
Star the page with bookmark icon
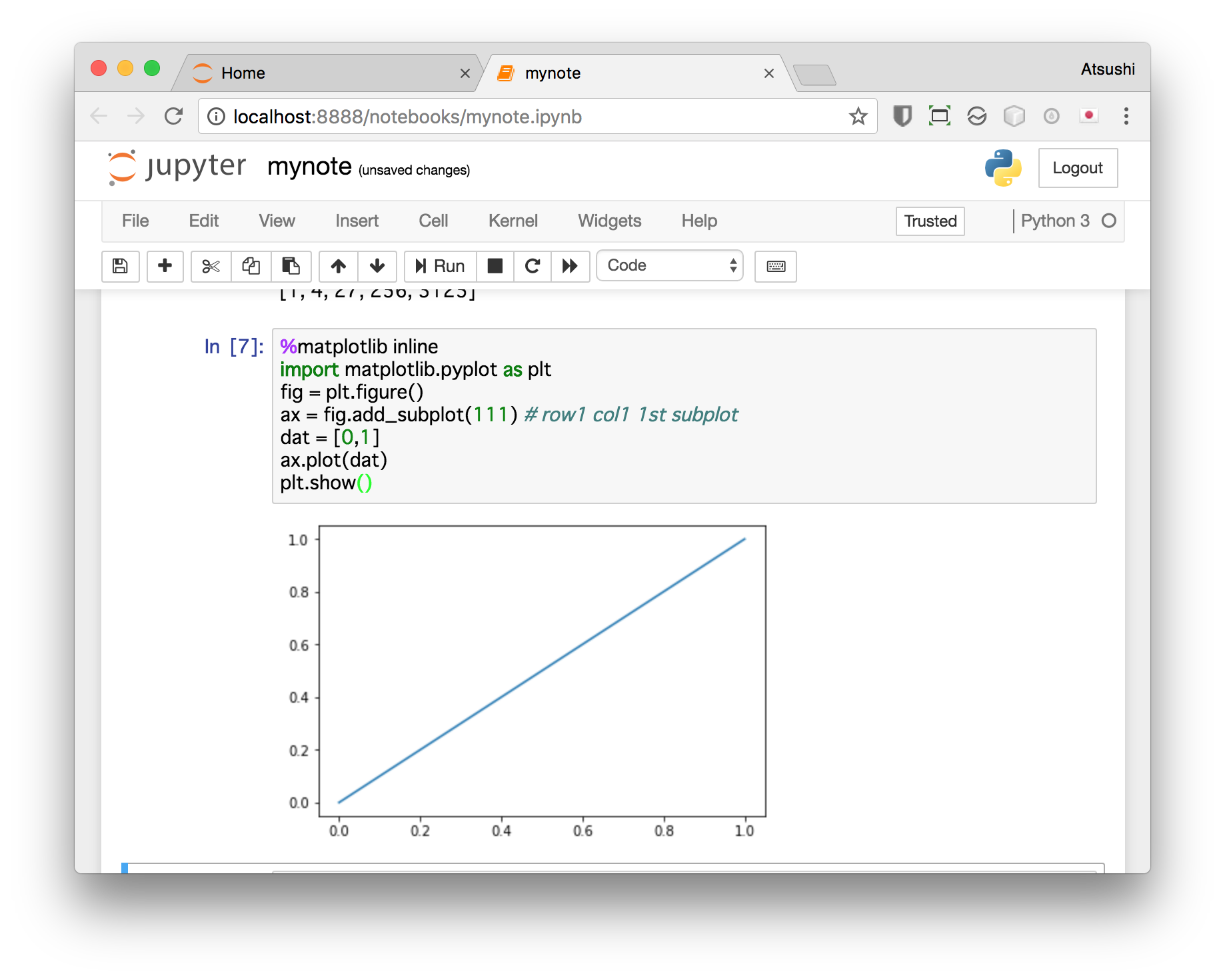(858, 117)
